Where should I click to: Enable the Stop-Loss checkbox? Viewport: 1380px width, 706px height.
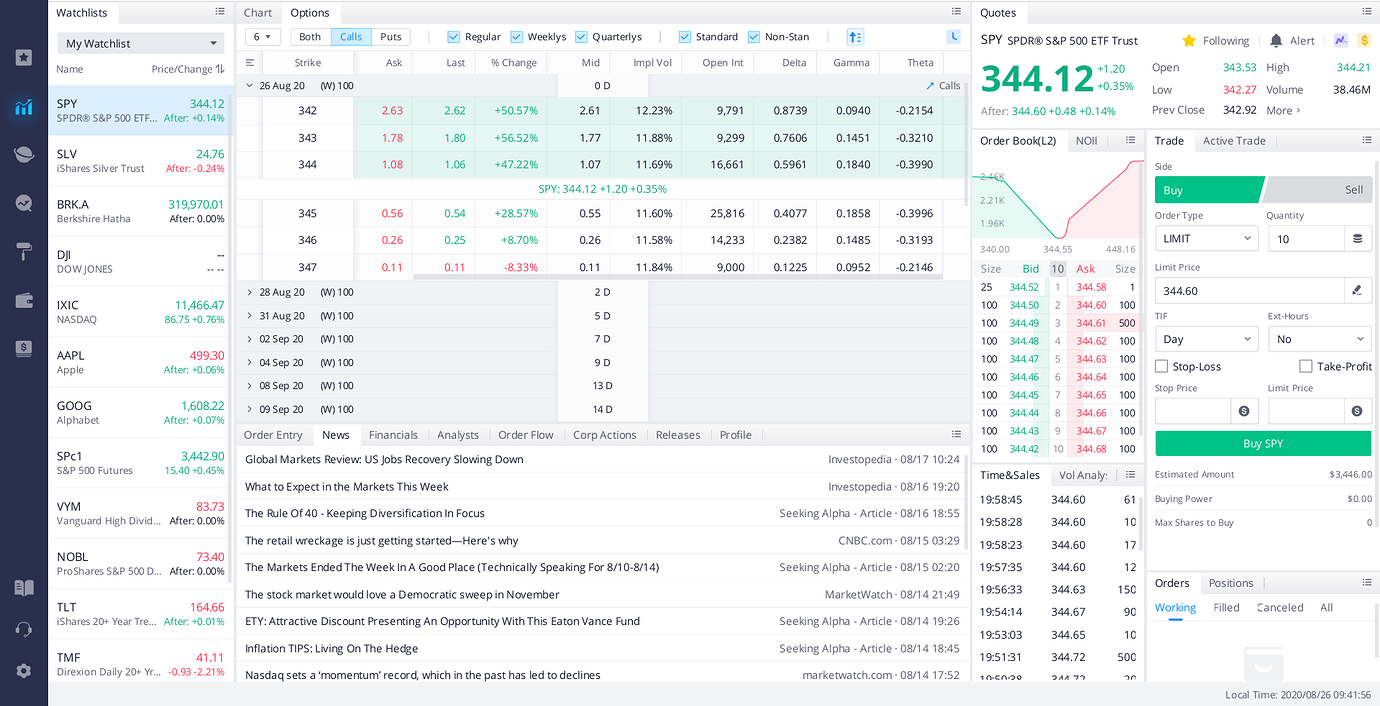click(x=1161, y=365)
